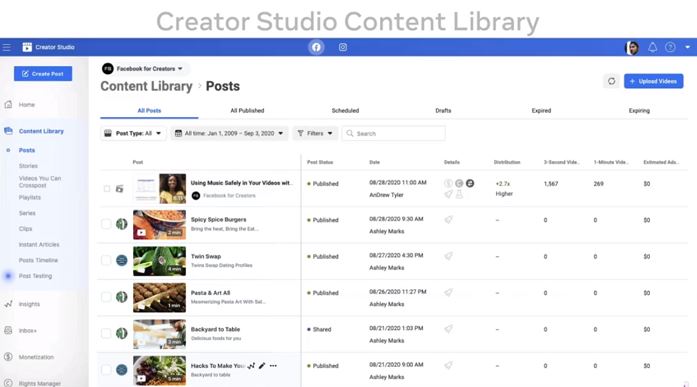Check the Pasta & Art All checkbox
The image size is (697, 387).
106,297
